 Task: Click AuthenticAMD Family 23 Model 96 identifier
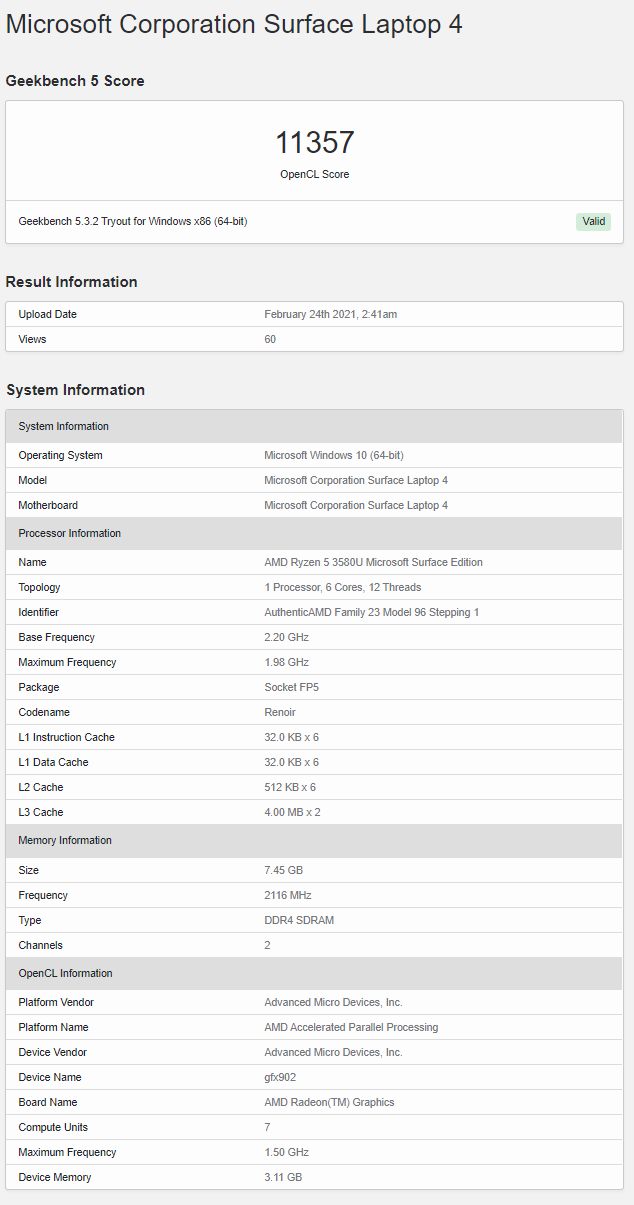click(372, 612)
